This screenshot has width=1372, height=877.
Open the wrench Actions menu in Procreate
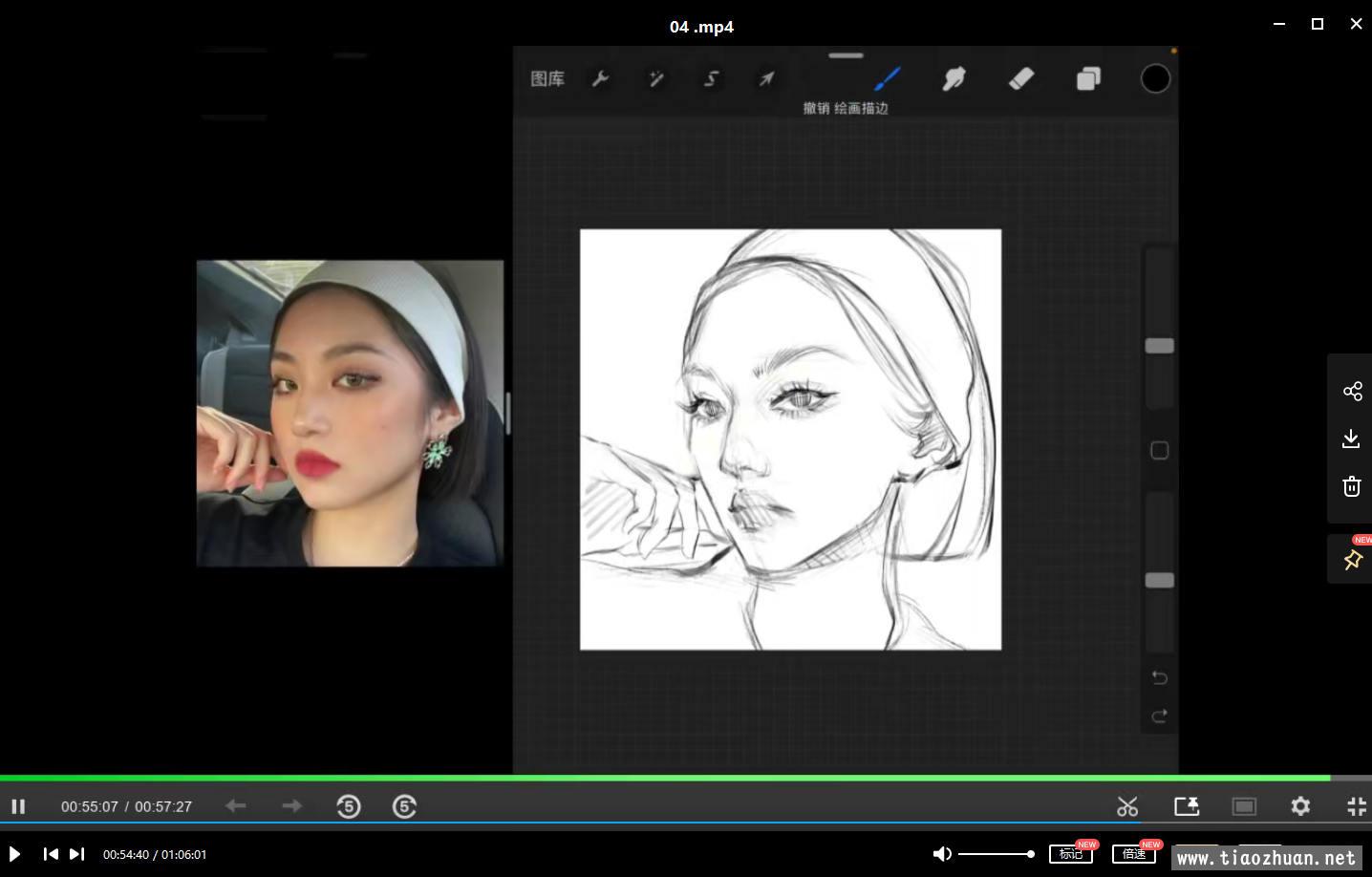(x=600, y=79)
